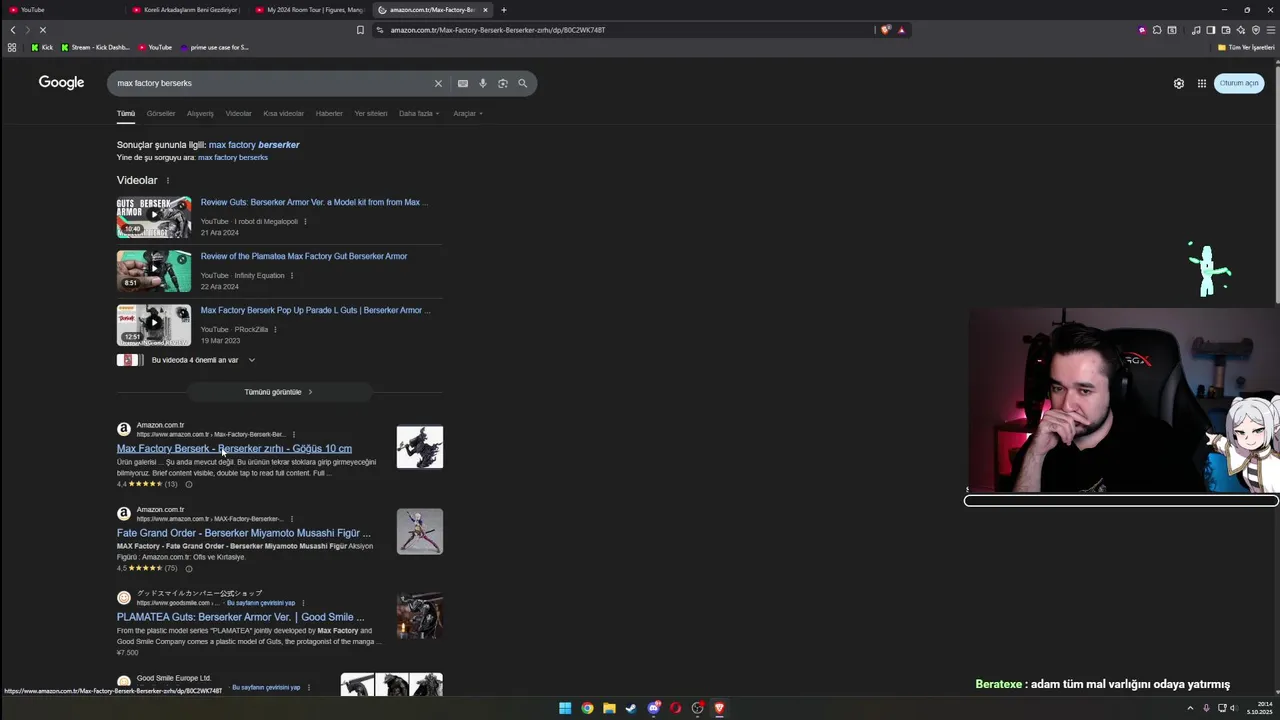Image resolution: width=1280 pixels, height=720 pixels.
Task: Translate Good Smile page: Bu sayfanın çevirisini yap
Action: [260, 603]
